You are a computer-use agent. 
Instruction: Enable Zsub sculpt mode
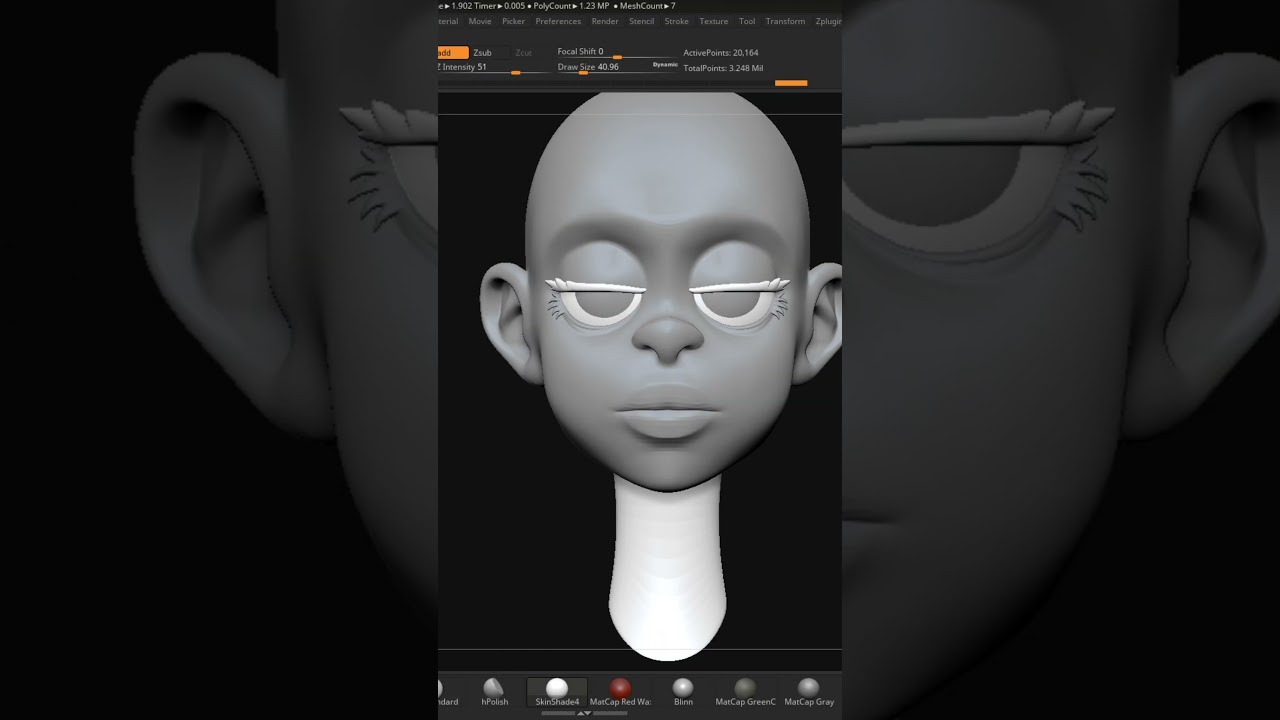[x=483, y=53]
